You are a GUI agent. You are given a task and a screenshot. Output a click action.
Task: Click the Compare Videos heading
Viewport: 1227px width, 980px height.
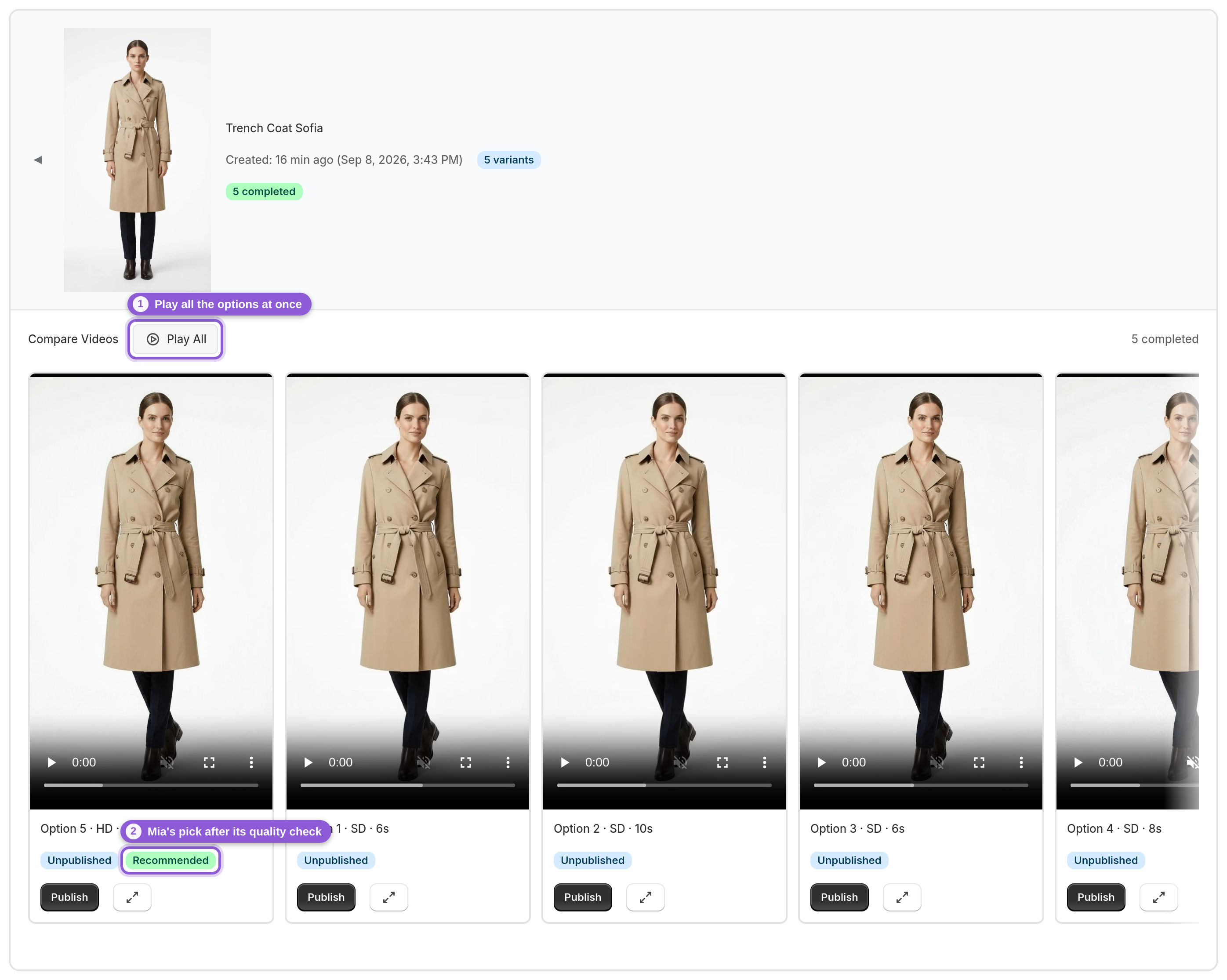click(x=73, y=339)
